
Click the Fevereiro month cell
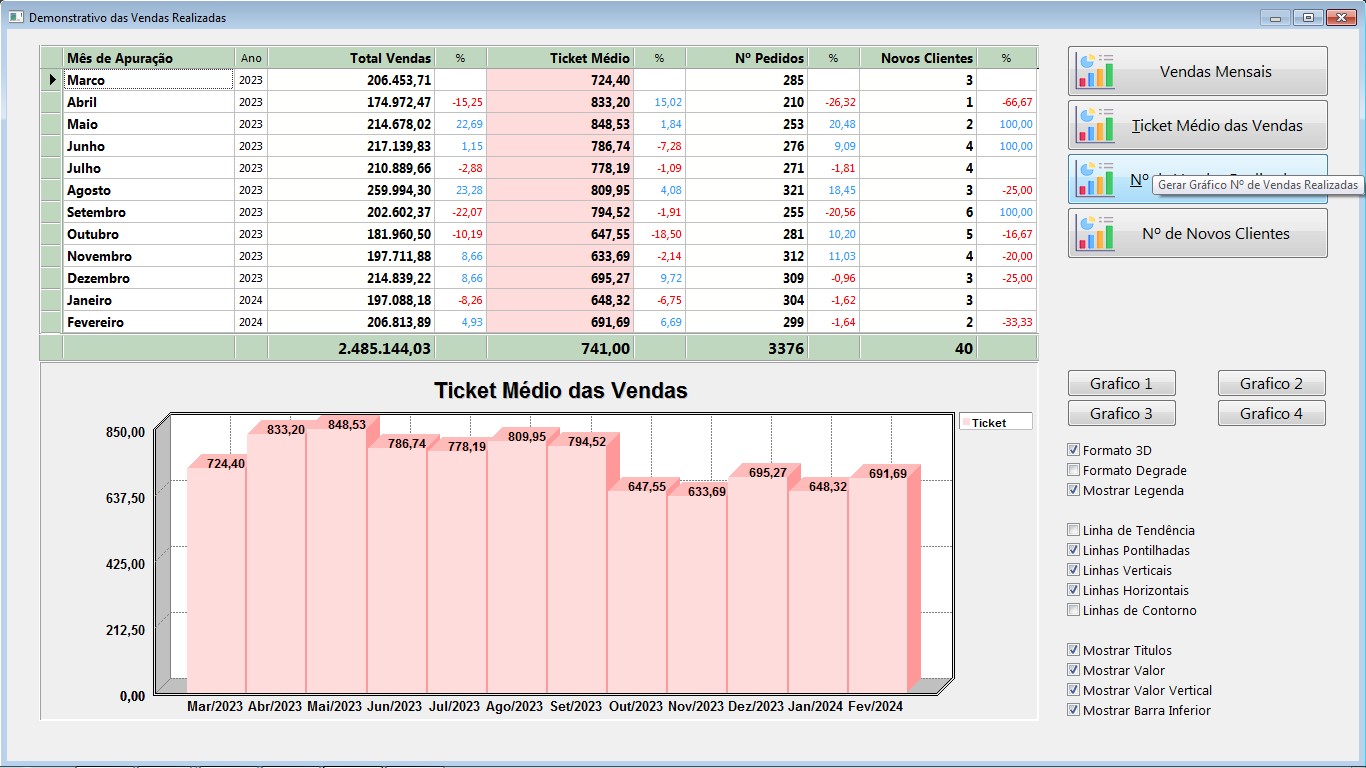[148, 322]
